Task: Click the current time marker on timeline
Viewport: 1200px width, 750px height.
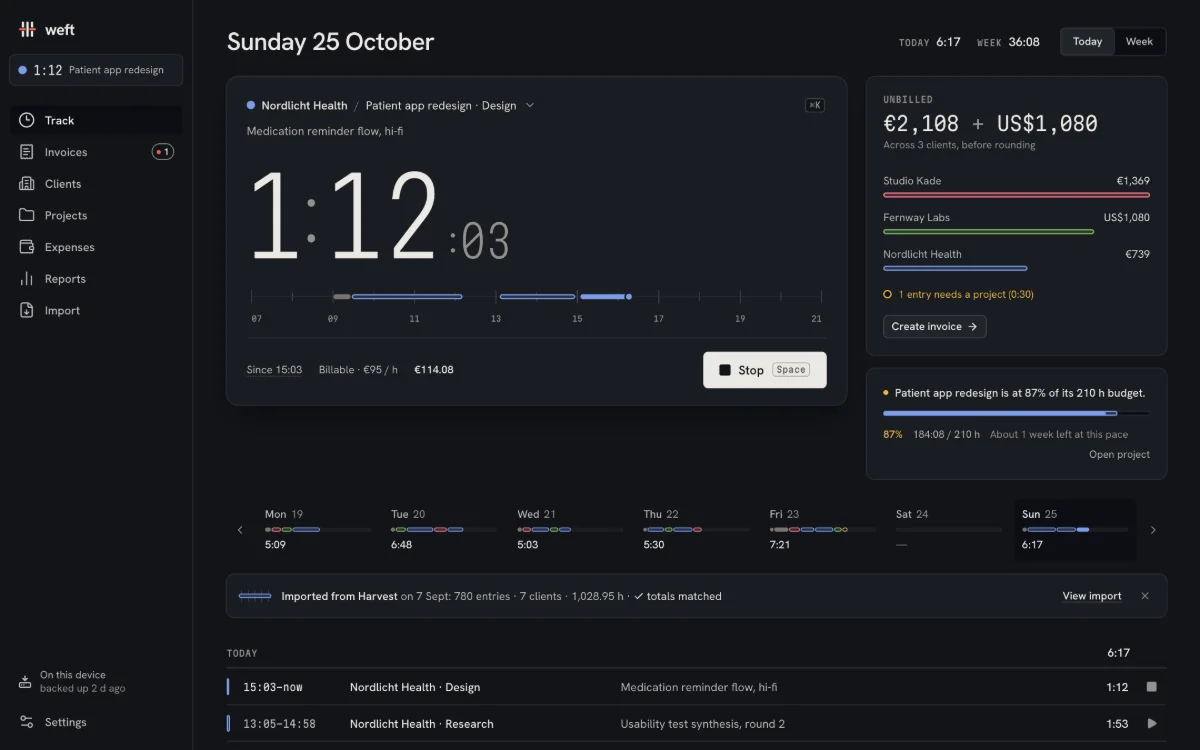Action: pos(628,296)
